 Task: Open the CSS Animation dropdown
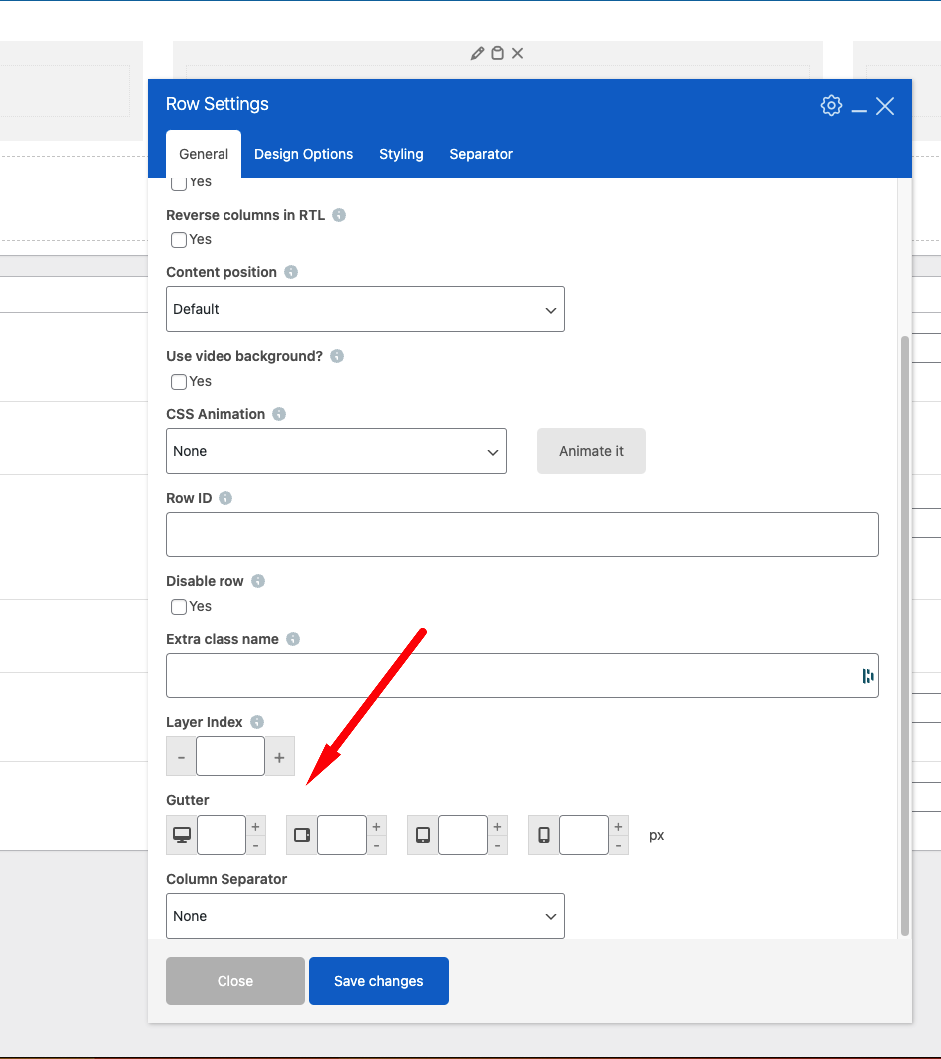(x=336, y=451)
